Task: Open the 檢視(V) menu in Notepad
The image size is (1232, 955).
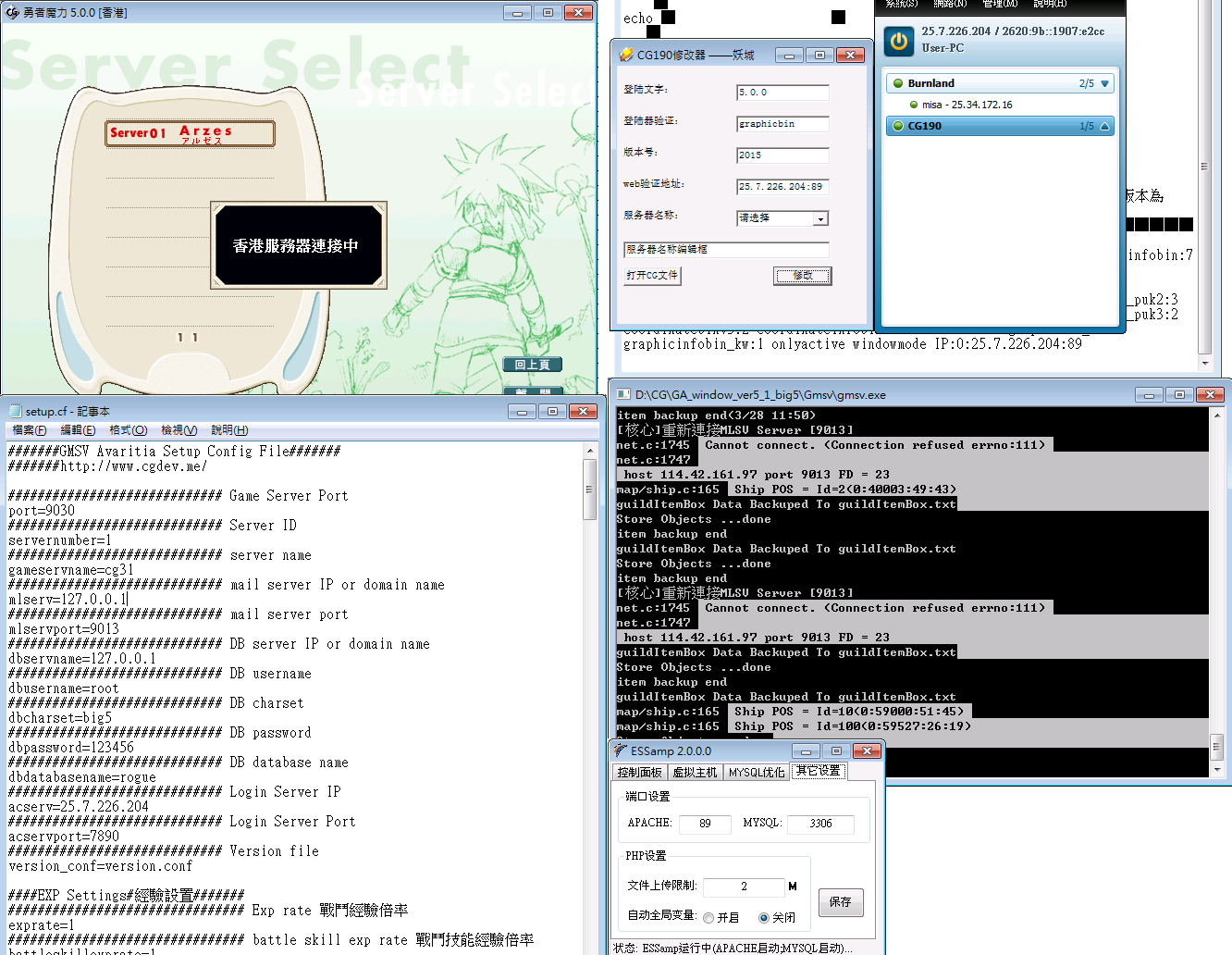Action: click(179, 430)
